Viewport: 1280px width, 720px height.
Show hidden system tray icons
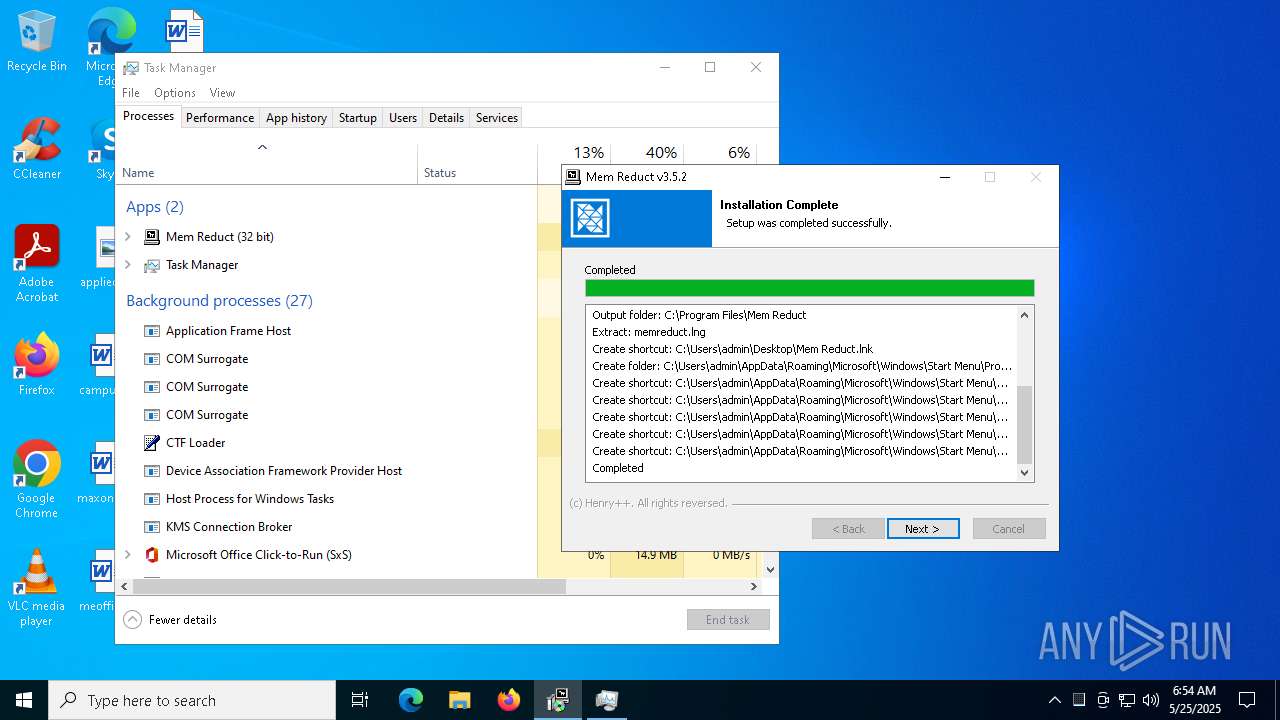(x=1054, y=700)
